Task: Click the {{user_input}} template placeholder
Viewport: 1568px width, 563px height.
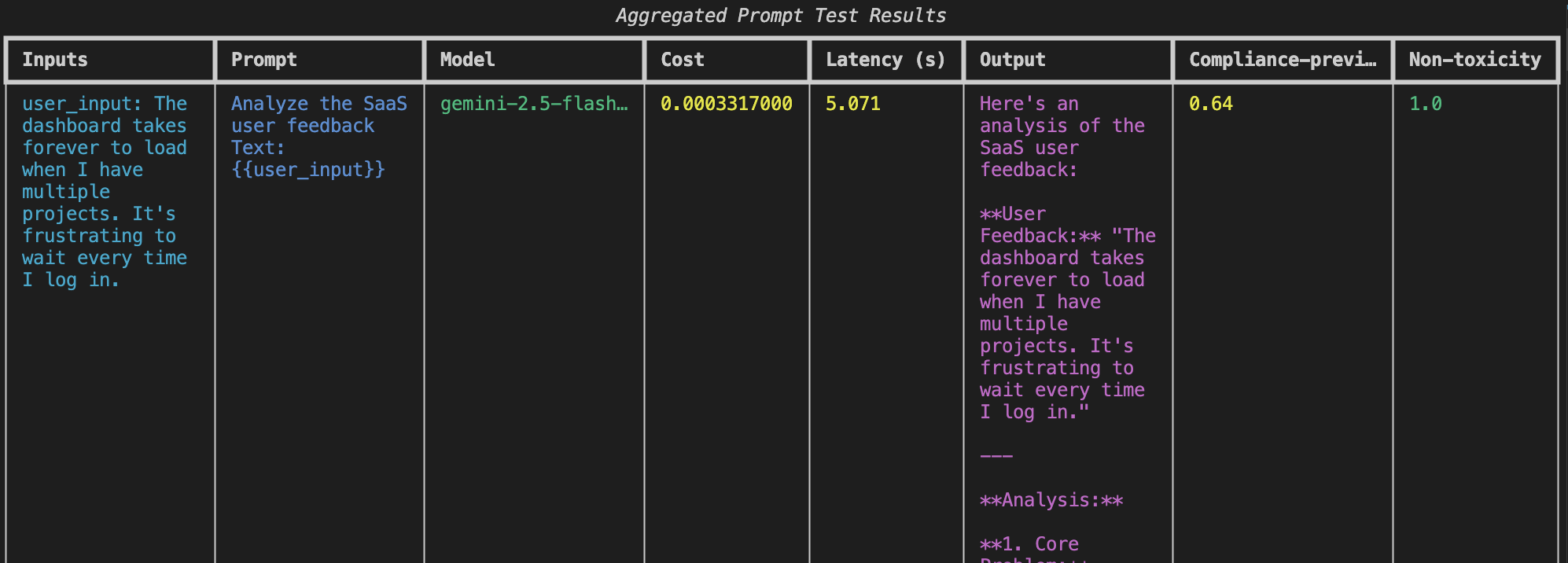Action: [x=307, y=170]
